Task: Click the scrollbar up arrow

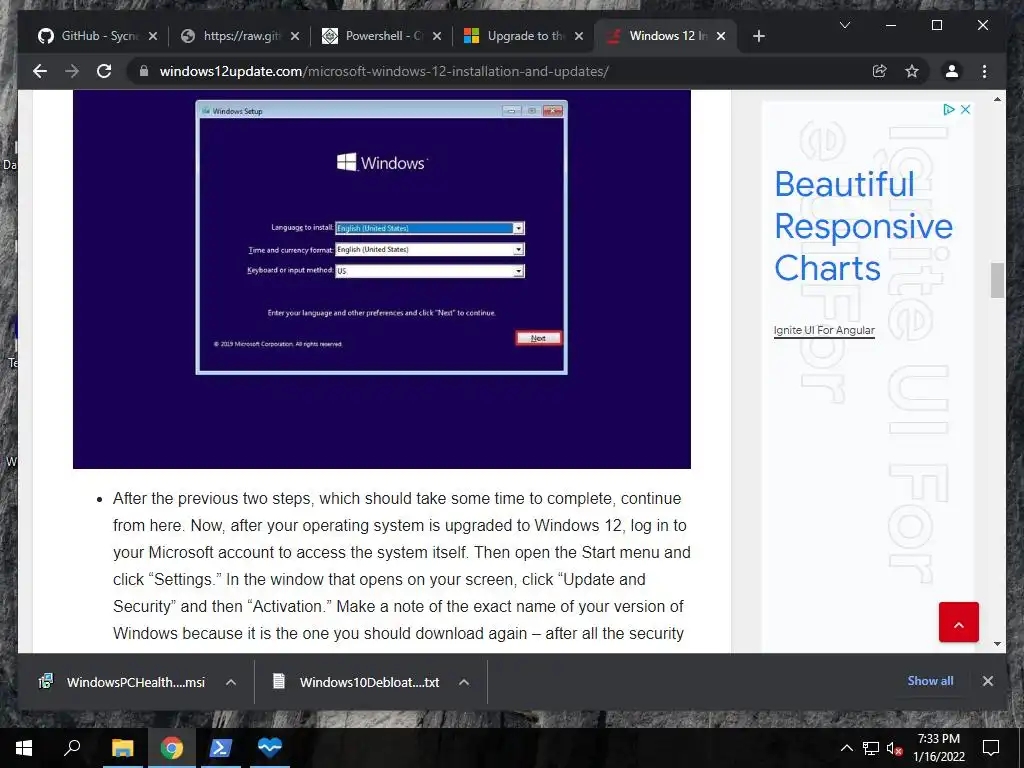Action: tap(997, 99)
